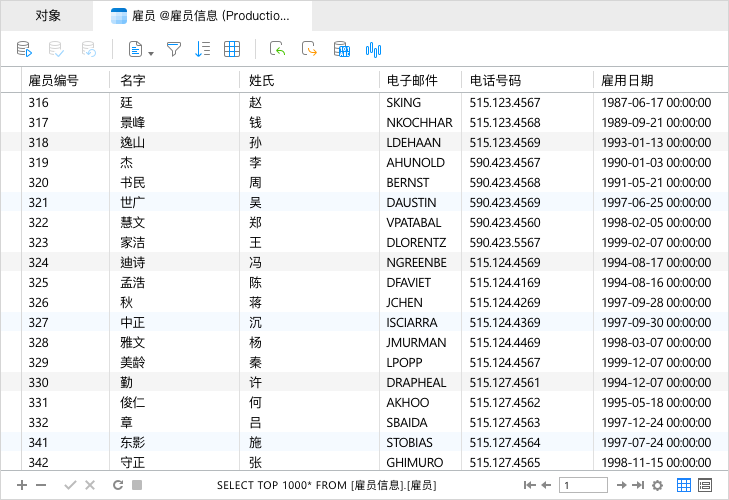Screen dimensions: 729x500
Task: Go to the first page arrow
Action: (530, 485)
